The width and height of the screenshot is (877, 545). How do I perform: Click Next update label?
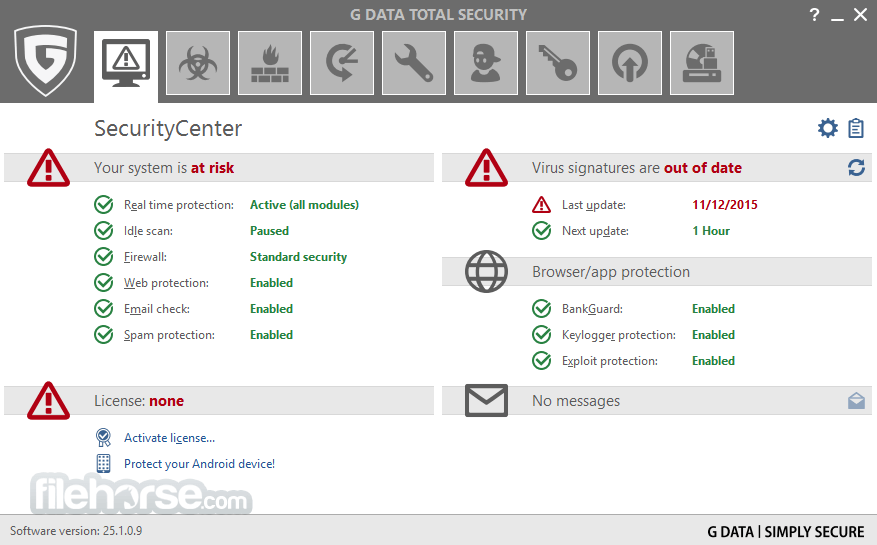click(x=595, y=231)
